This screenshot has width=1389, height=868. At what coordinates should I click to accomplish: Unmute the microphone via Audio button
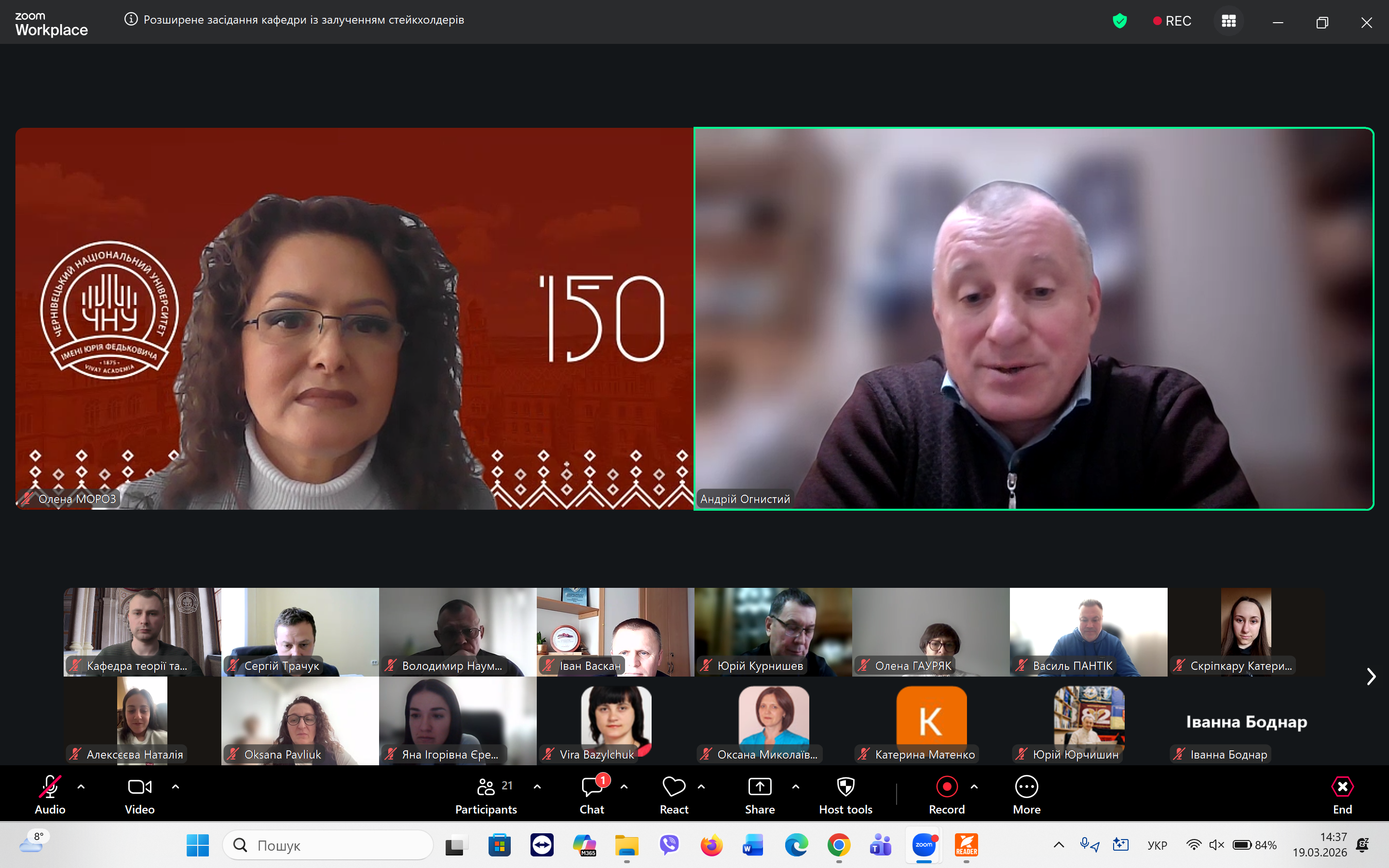tap(50, 795)
